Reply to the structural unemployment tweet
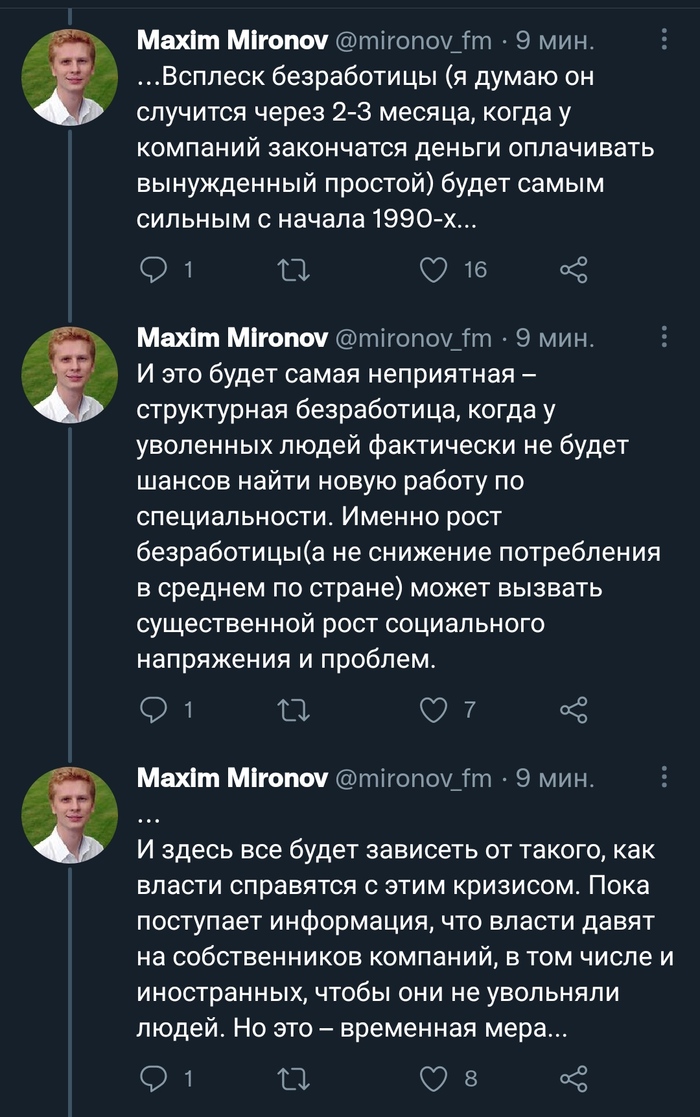Viewport: 700px width, 1117px height. click(154, 709)
